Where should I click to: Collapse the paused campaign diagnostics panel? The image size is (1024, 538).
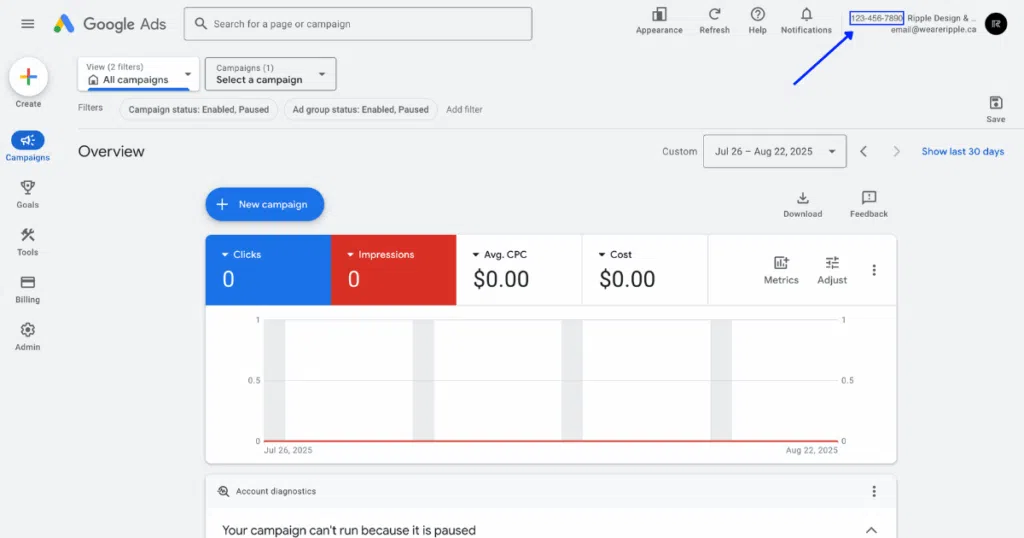point(871,530)
